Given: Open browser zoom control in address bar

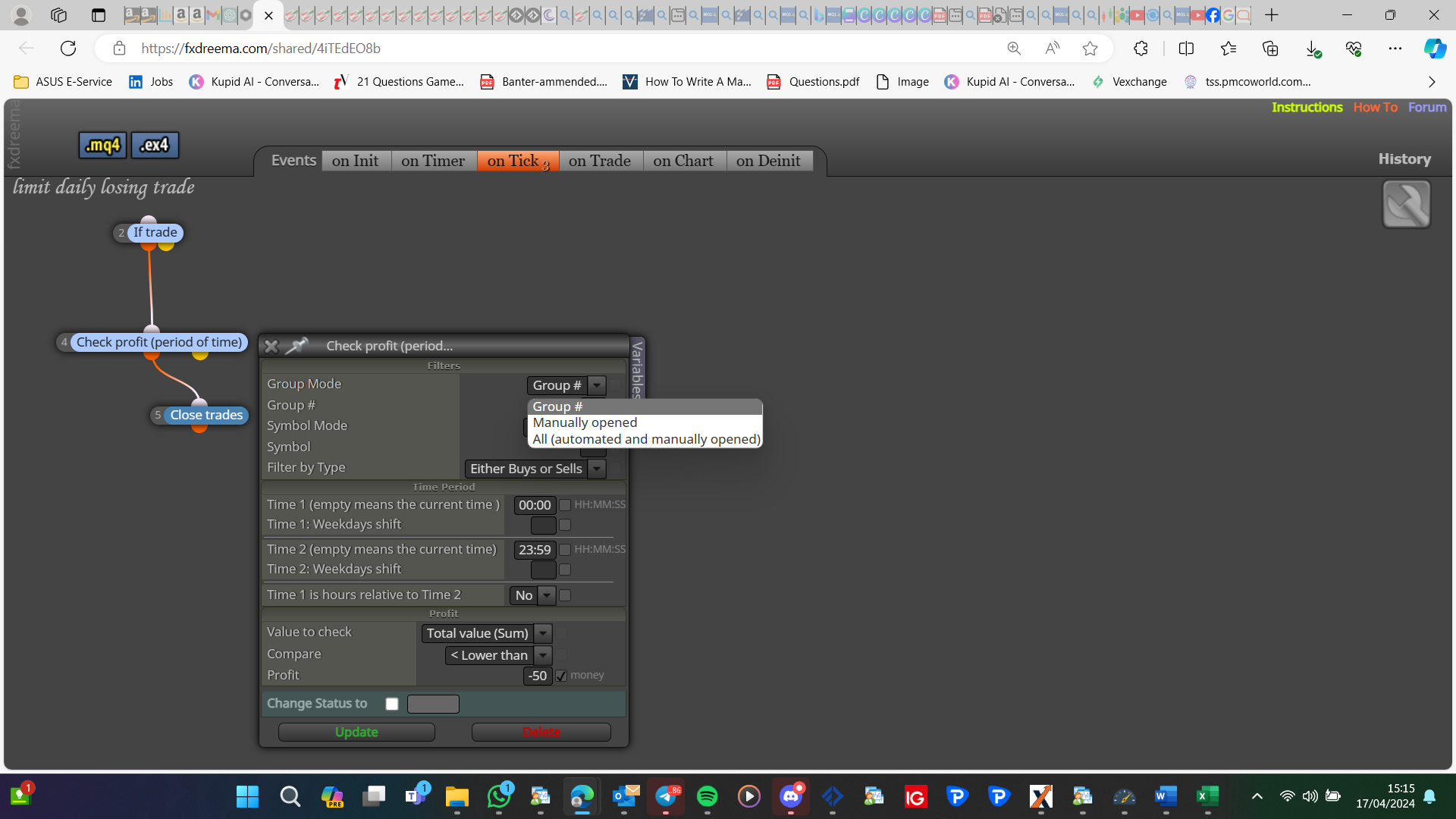Looking at the screenshot, I should coord(1014,49).
